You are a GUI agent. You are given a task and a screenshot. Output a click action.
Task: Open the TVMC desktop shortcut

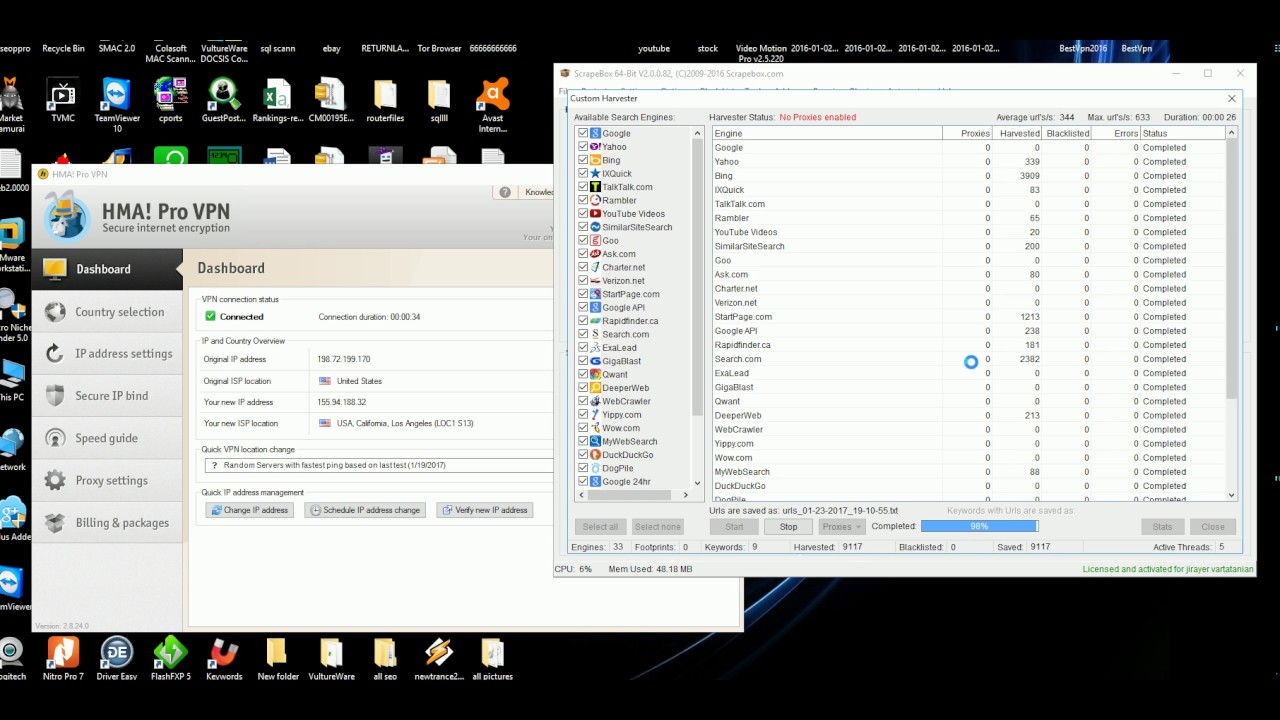62,100
